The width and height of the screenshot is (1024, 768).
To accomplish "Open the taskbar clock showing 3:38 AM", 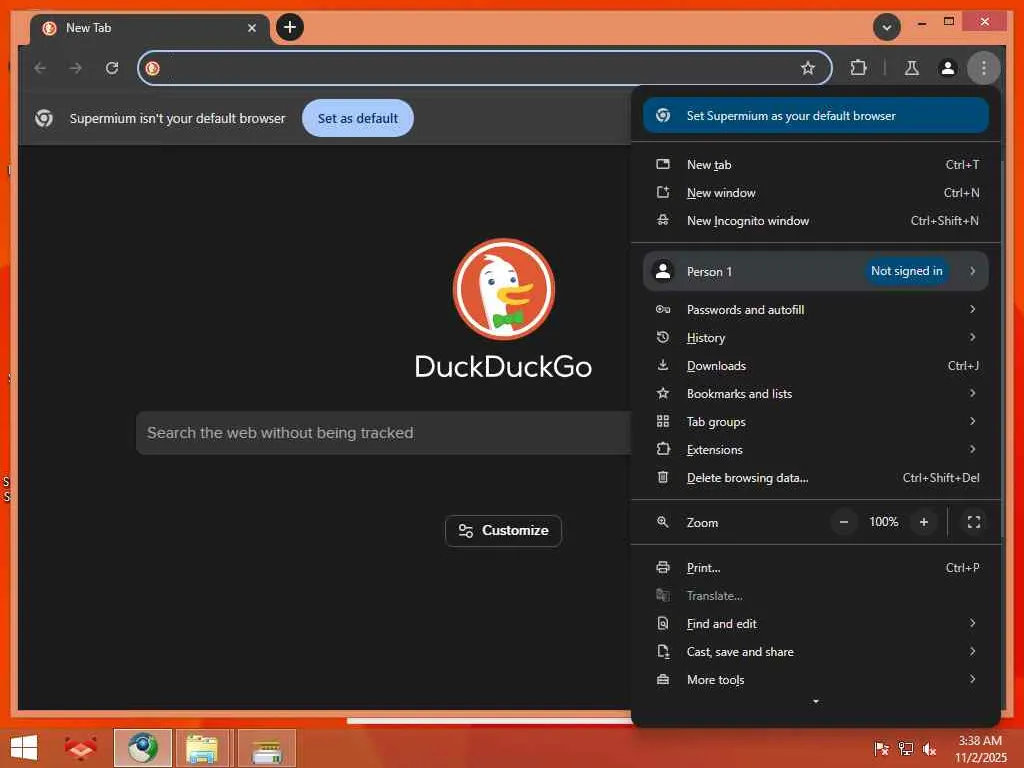I will (x=980, y=748).
